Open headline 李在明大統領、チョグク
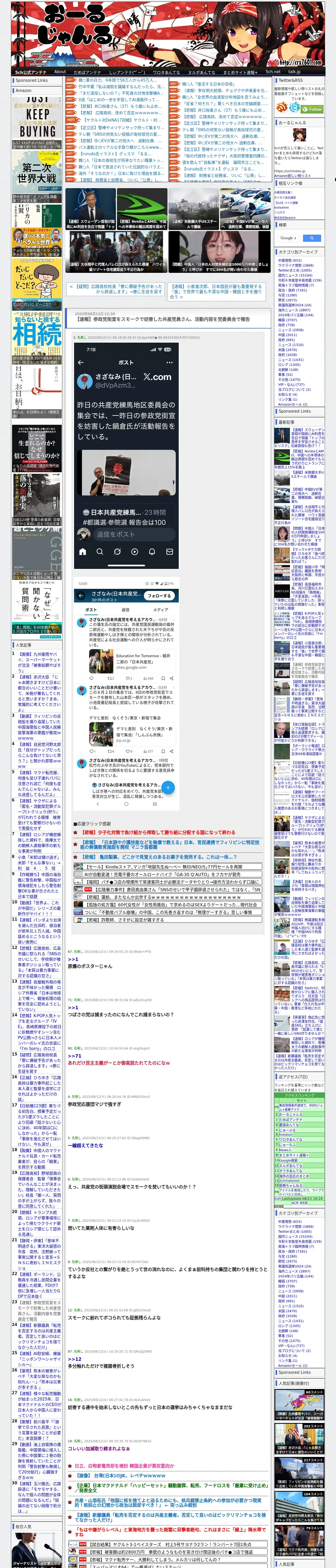 (225, 91)
